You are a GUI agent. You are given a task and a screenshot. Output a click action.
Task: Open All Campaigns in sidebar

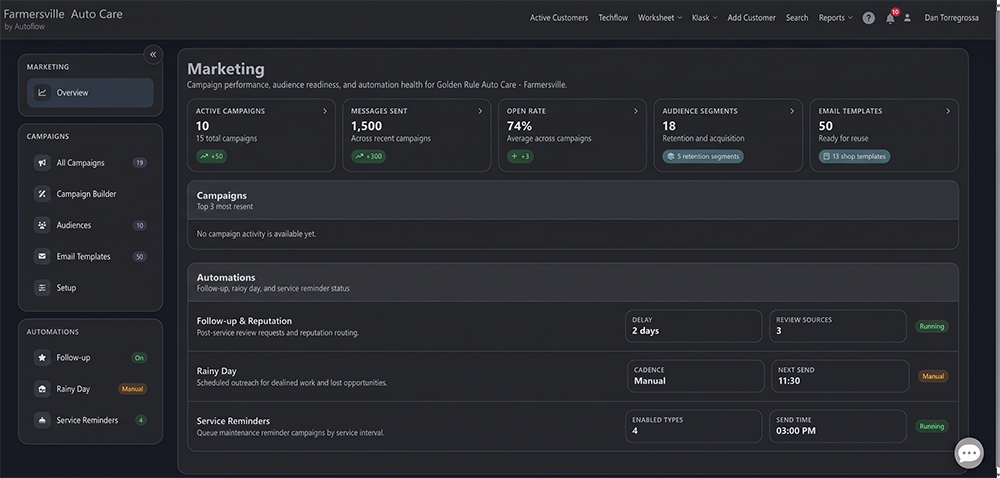coord(90,163)
